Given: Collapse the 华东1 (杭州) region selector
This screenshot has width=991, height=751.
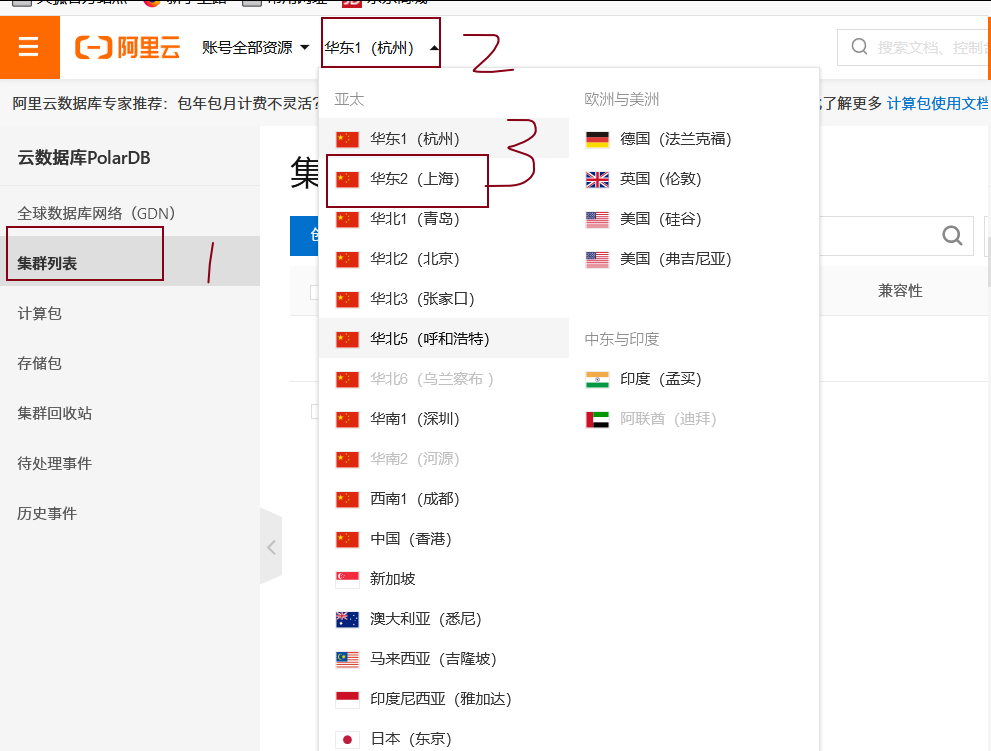Looking at the screenshot, I should pos(381,47).
